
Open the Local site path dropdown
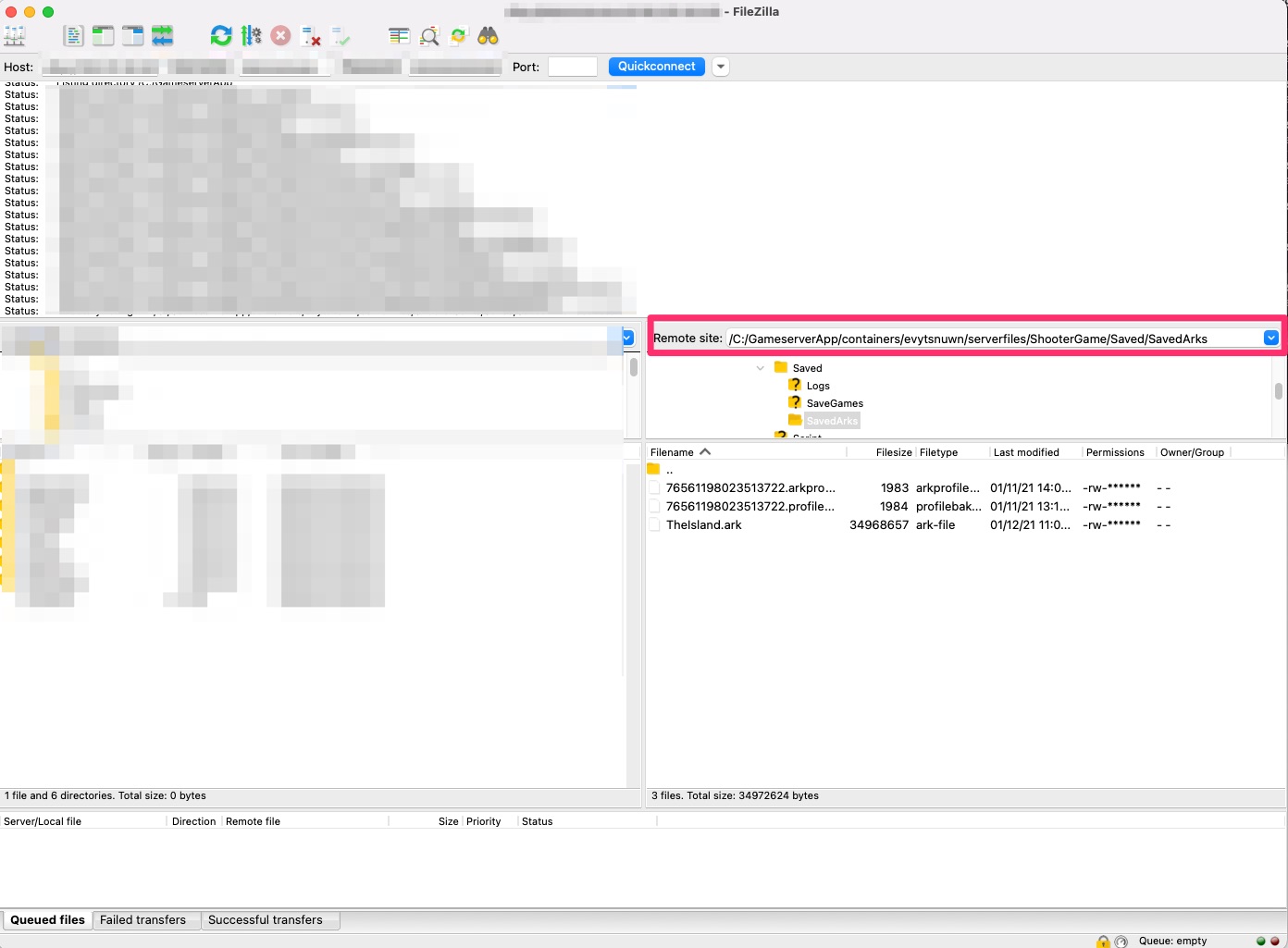coord(627,338)
